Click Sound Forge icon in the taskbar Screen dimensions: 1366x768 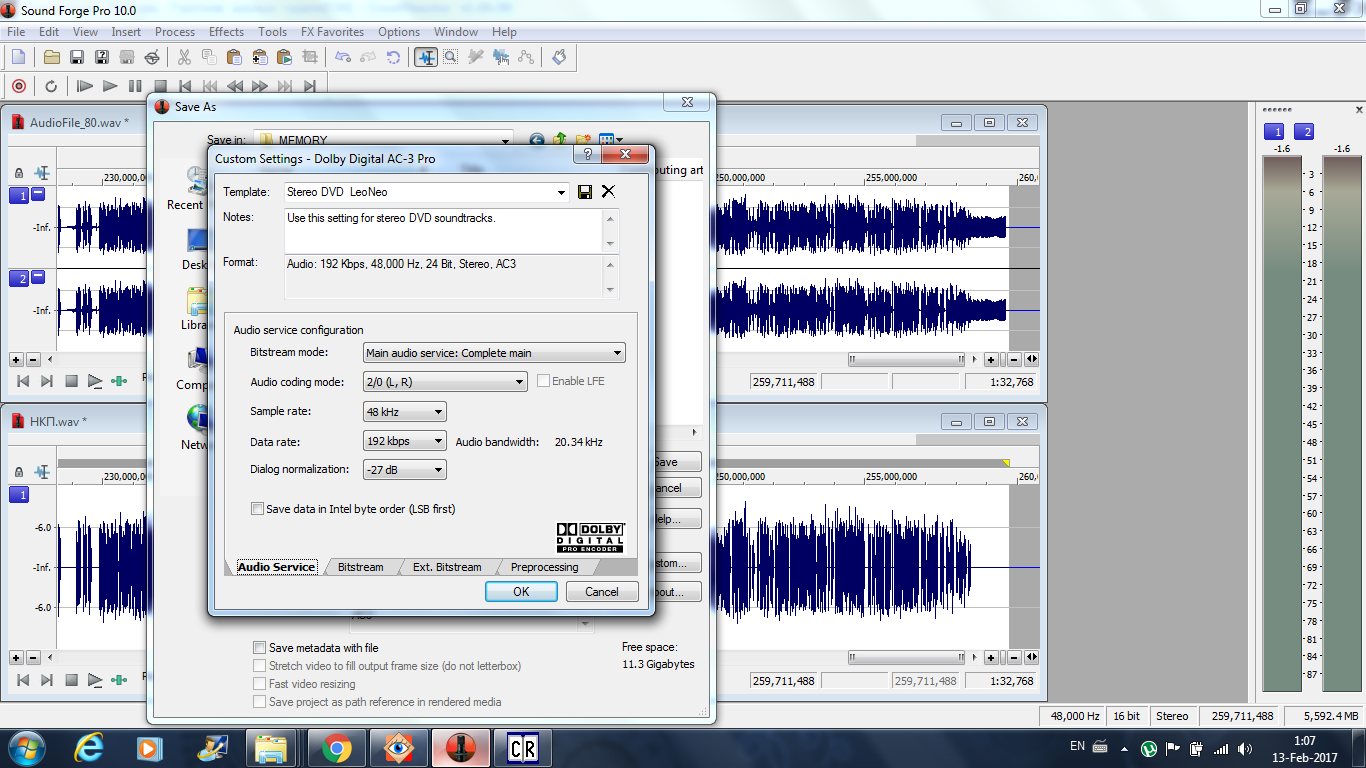point(460,747)
